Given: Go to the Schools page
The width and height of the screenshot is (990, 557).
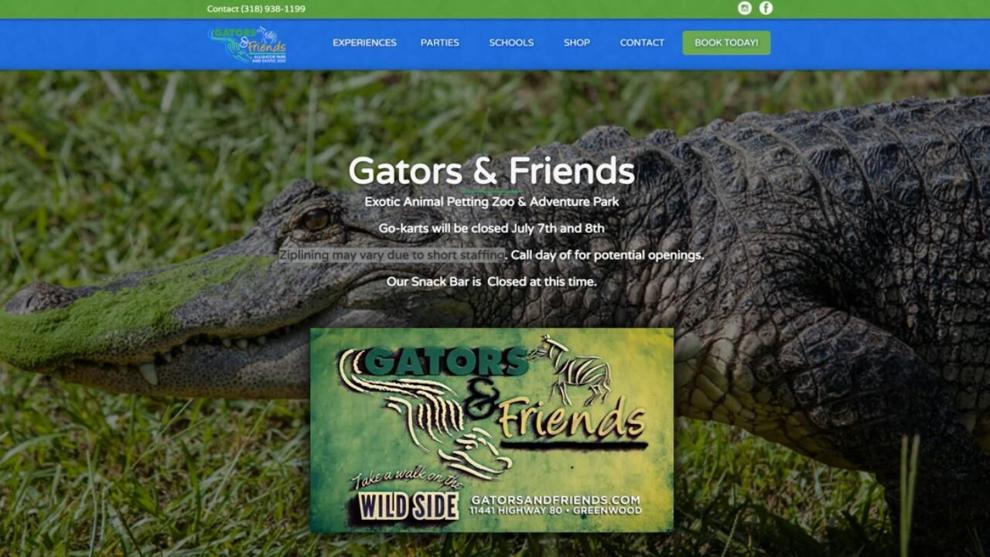Looking at the screenshot, I should tap(511, 42).
